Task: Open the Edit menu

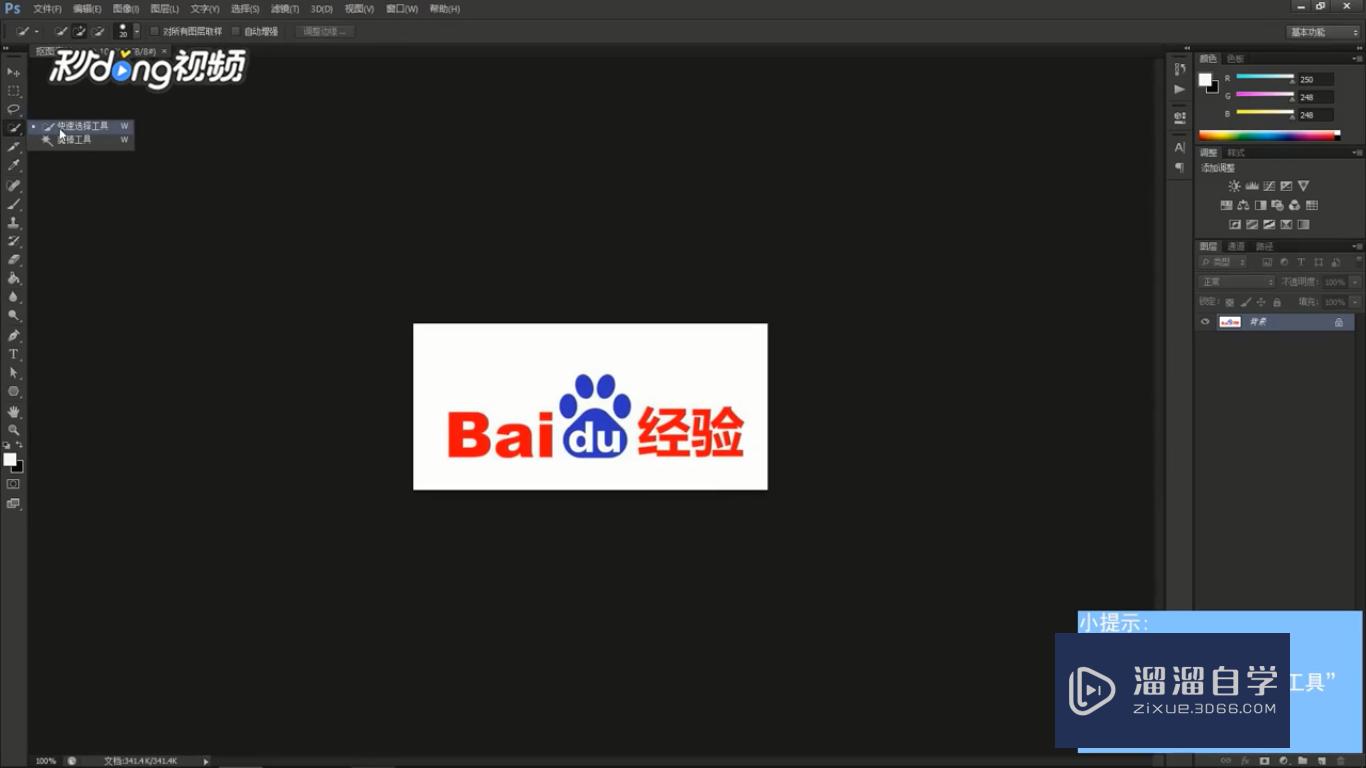Action: pos(87,9)
